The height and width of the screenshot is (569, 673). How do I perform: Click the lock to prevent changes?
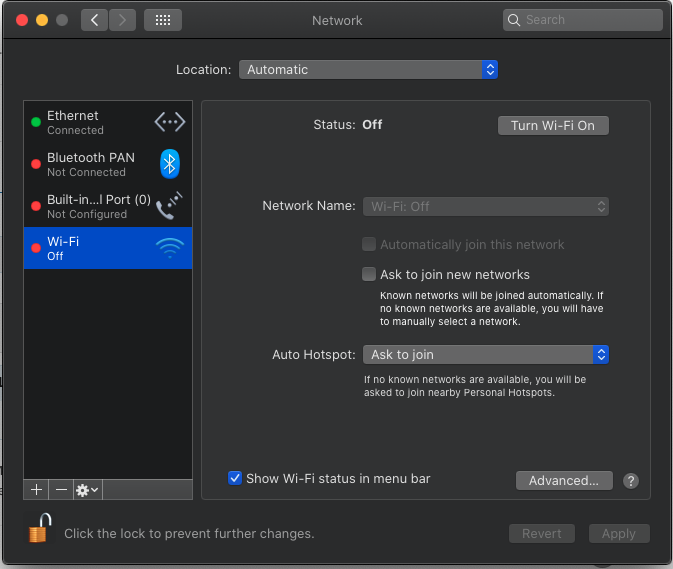[39, 528]
